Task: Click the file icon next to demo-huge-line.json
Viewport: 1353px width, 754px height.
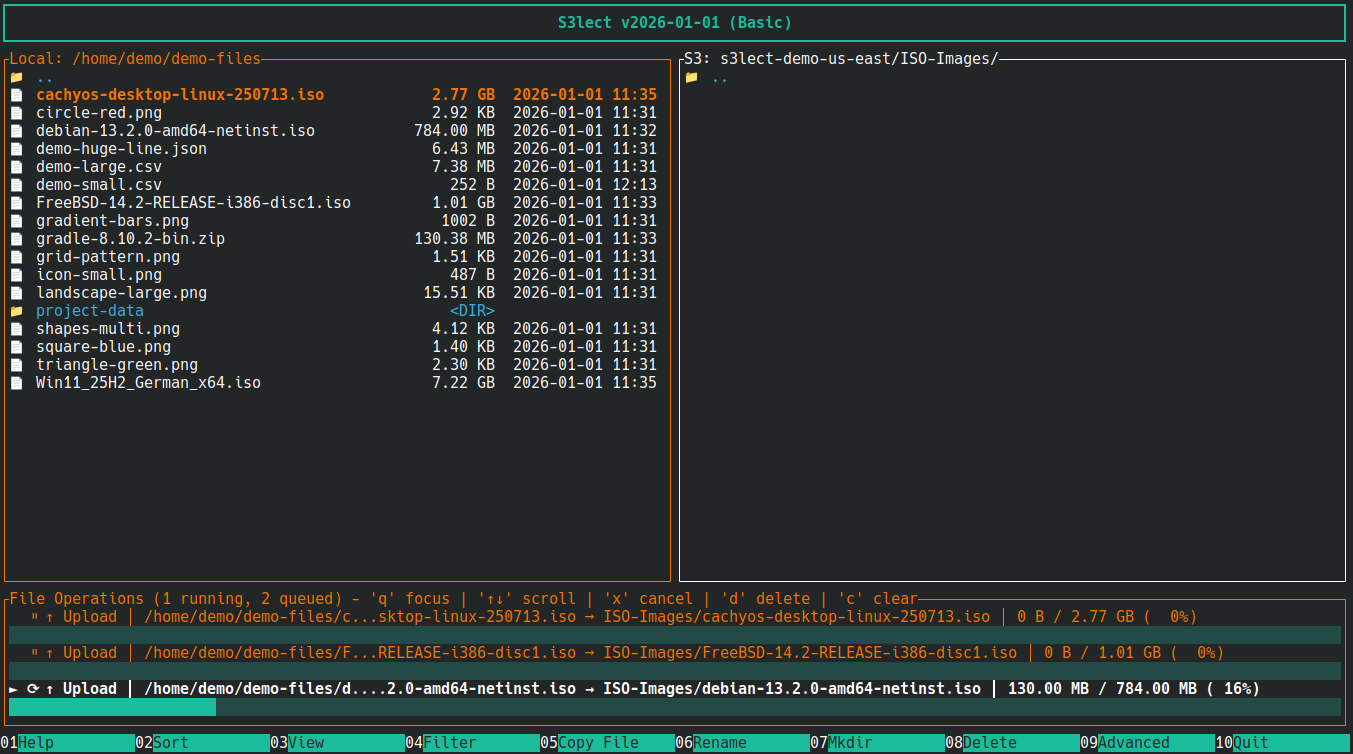Action: (16, 148)
